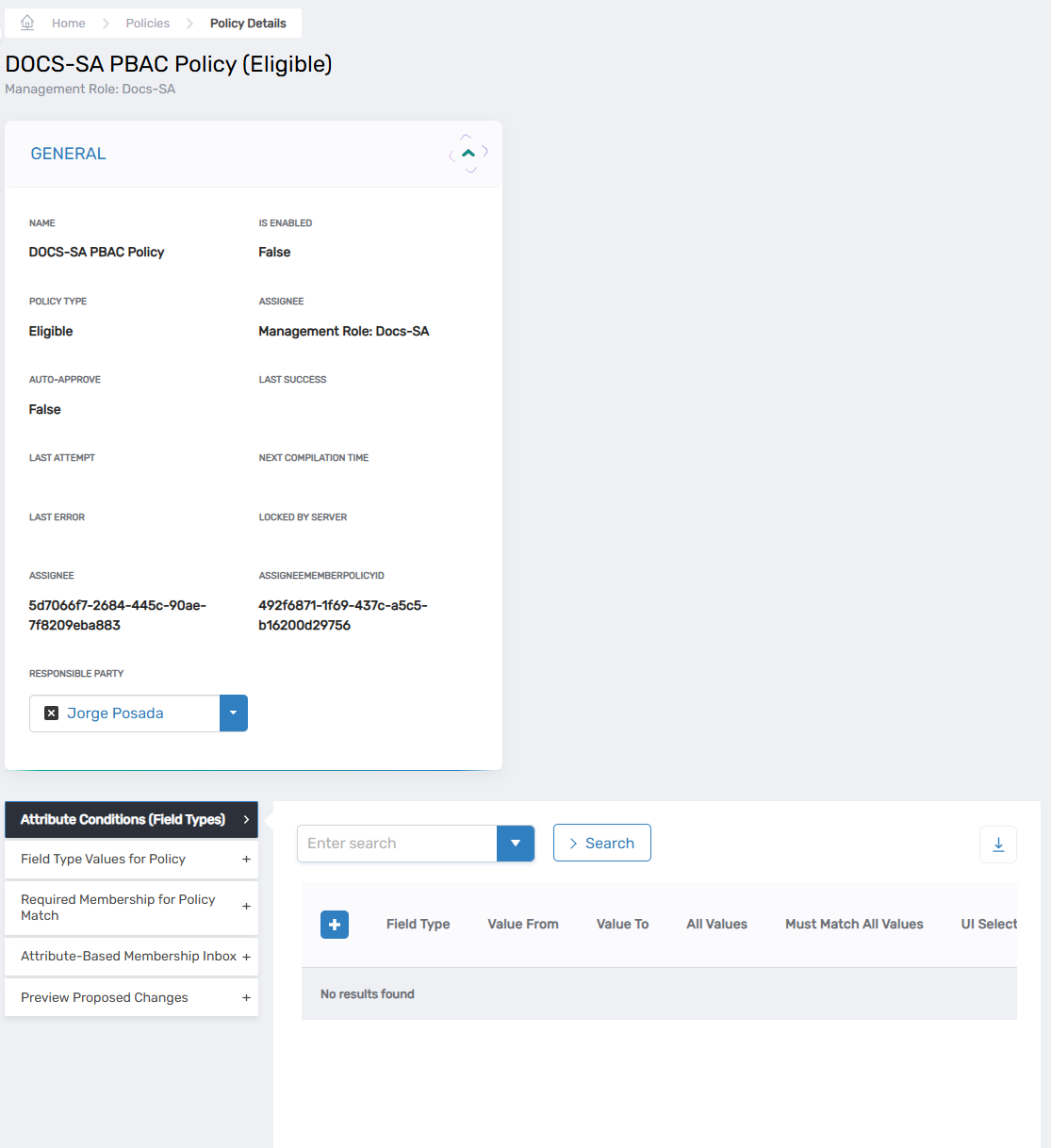1051x1148 pixels.
Task: Click the Value From column header
Action: (x=523, y=925)
